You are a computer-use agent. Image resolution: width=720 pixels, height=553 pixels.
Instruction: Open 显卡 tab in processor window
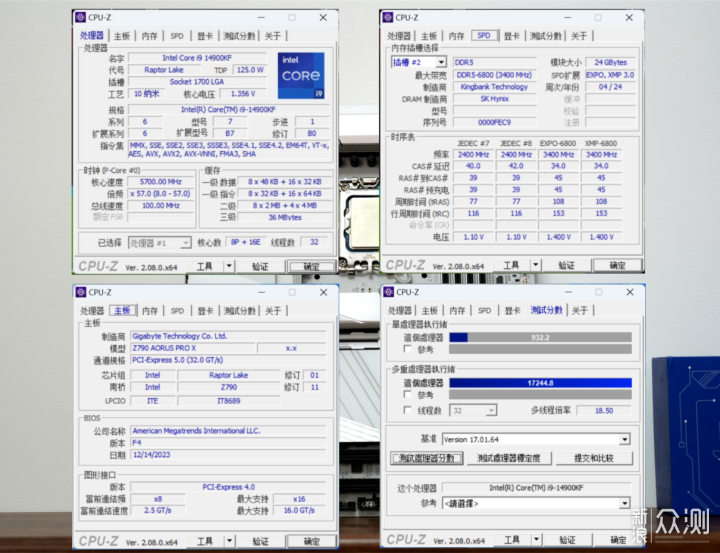205,36
